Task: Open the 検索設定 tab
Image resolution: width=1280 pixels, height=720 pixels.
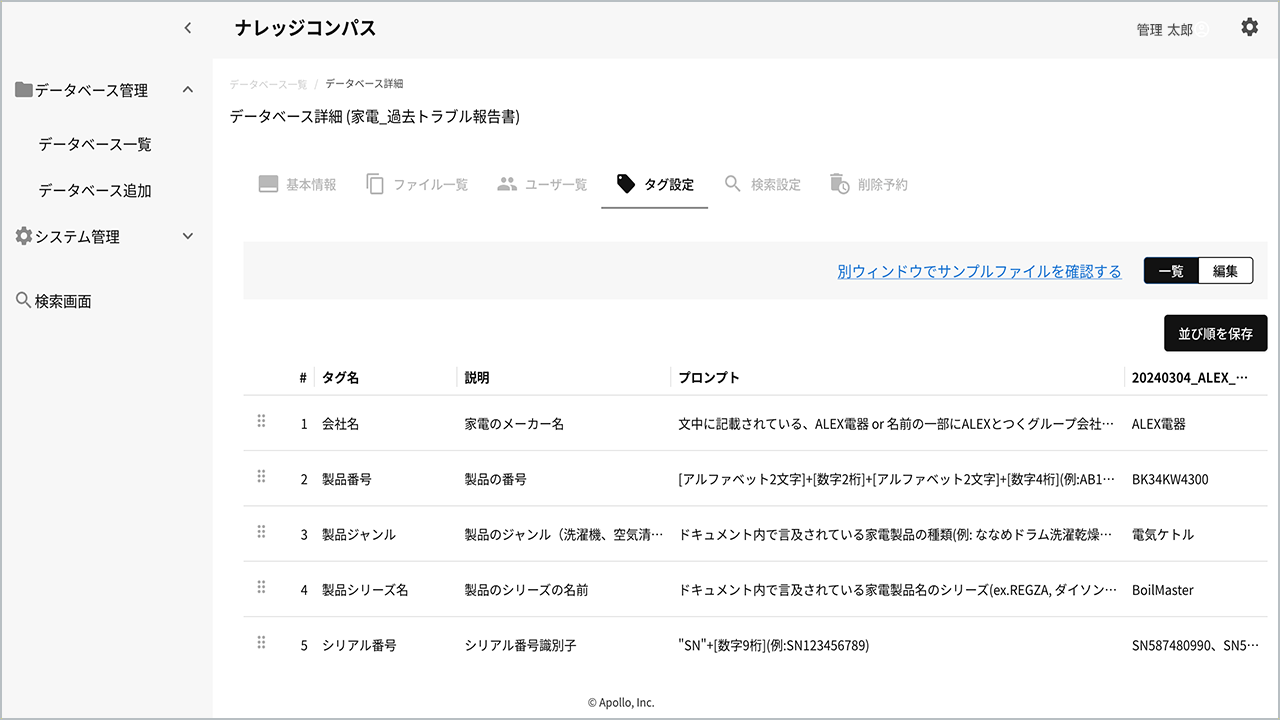Action: coord(762,185)
